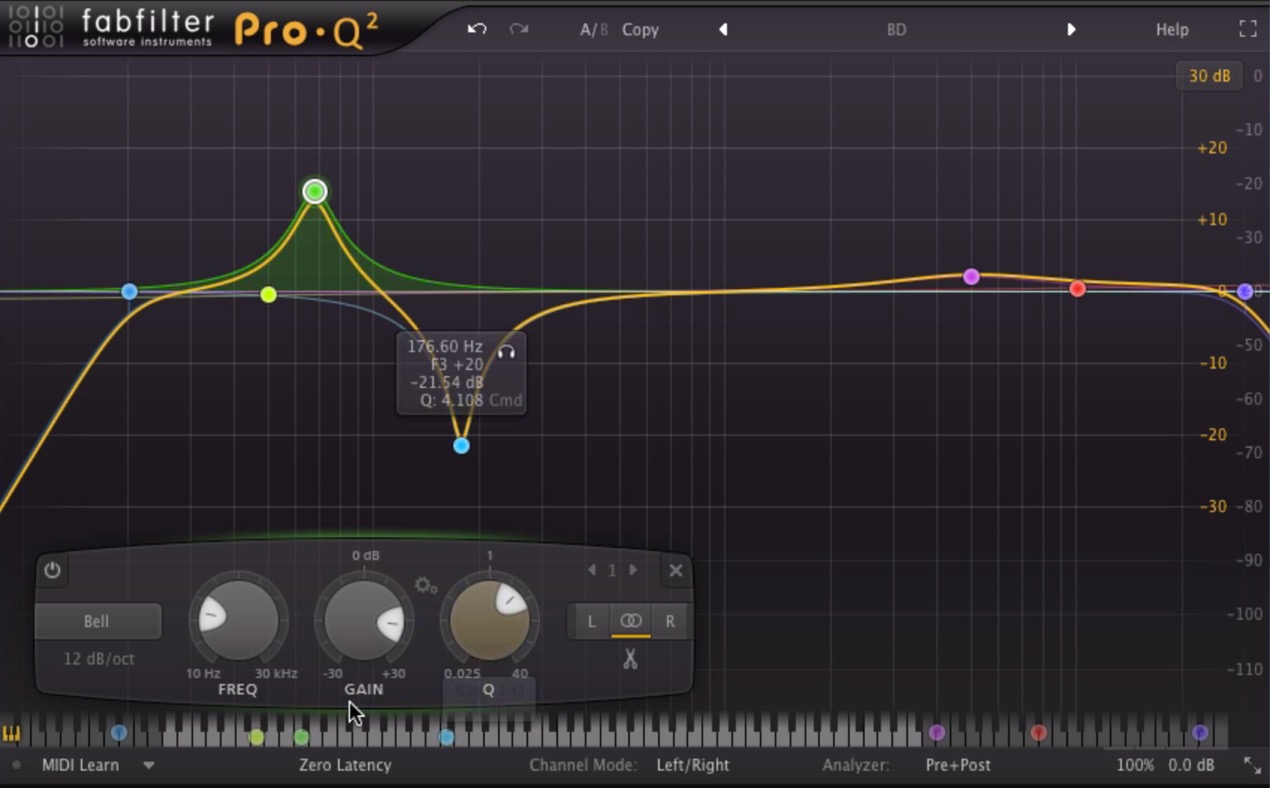Toggle the band power bypass button
The width and height of the screenshot is (1270, 788).
(52, 571)
